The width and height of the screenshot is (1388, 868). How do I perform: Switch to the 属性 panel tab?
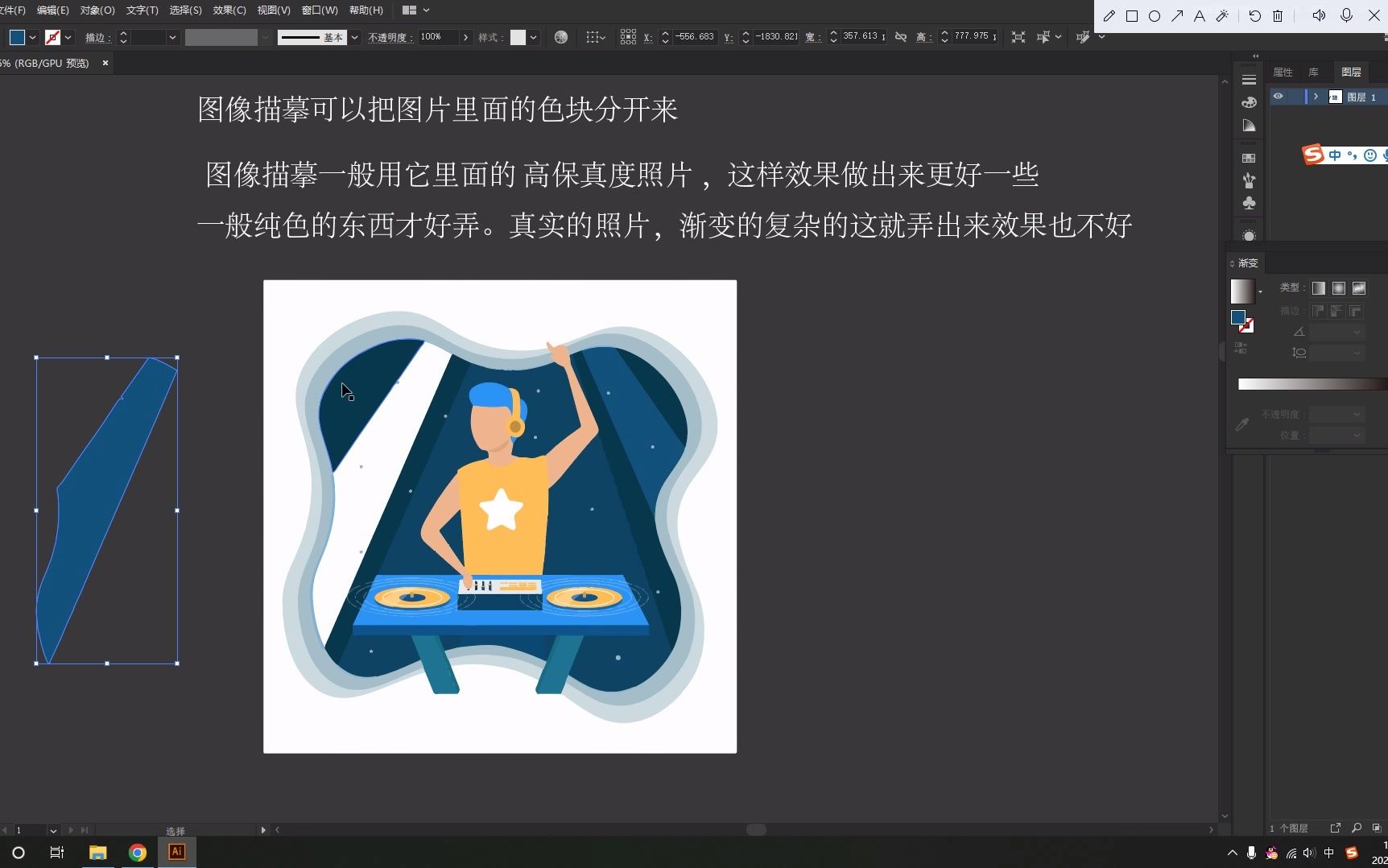tap(1282, 72)
